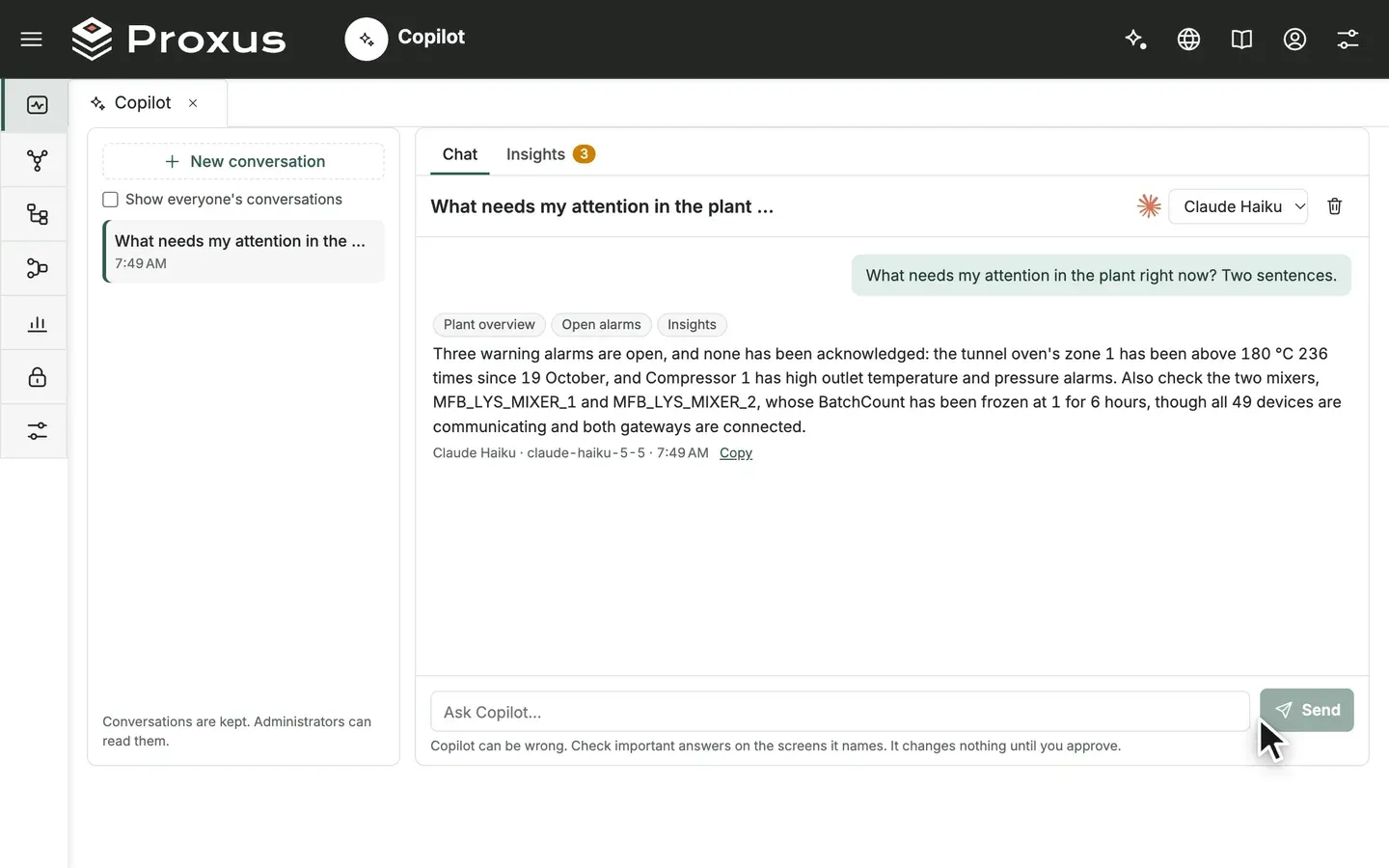1389x868 pixels.
Task: Select the sliders sidebar icon
Action: pyautogui.click(x=37, y=431)
